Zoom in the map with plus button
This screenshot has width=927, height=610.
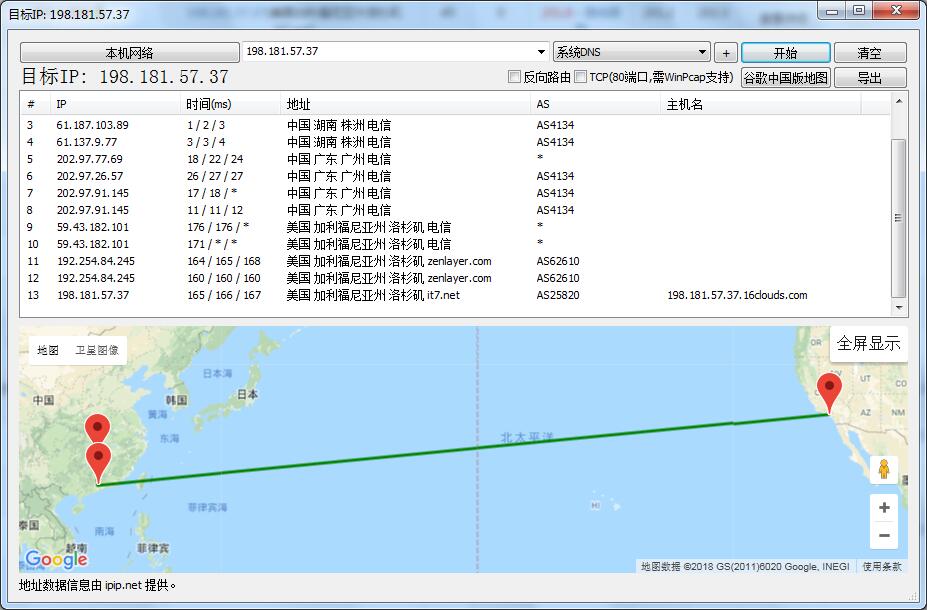(883, 508)
